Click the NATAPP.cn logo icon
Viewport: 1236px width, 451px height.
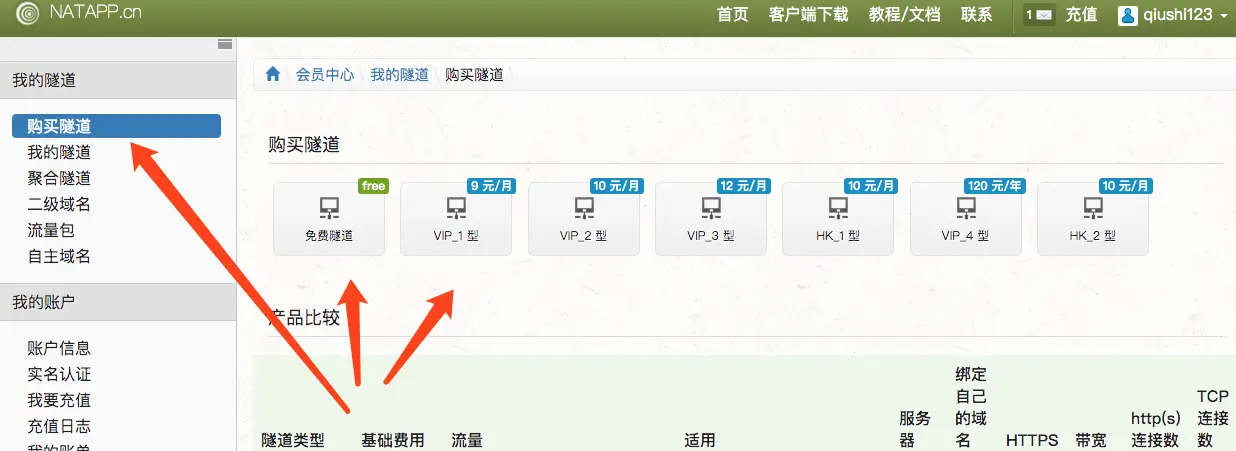[x=27, y=13]
